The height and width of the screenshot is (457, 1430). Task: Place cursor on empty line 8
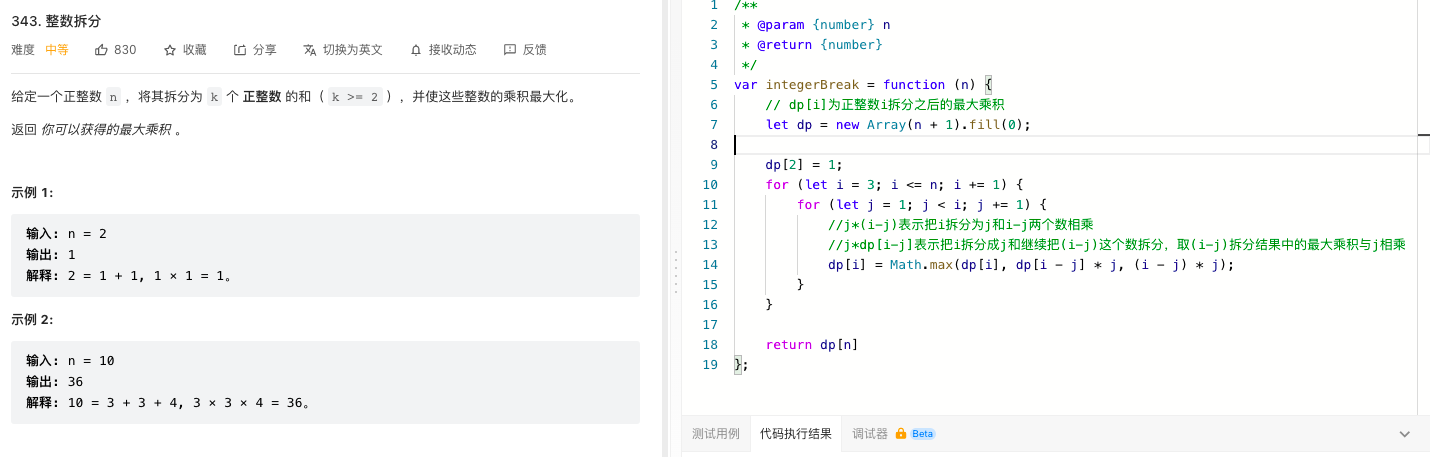point(1080,145)
